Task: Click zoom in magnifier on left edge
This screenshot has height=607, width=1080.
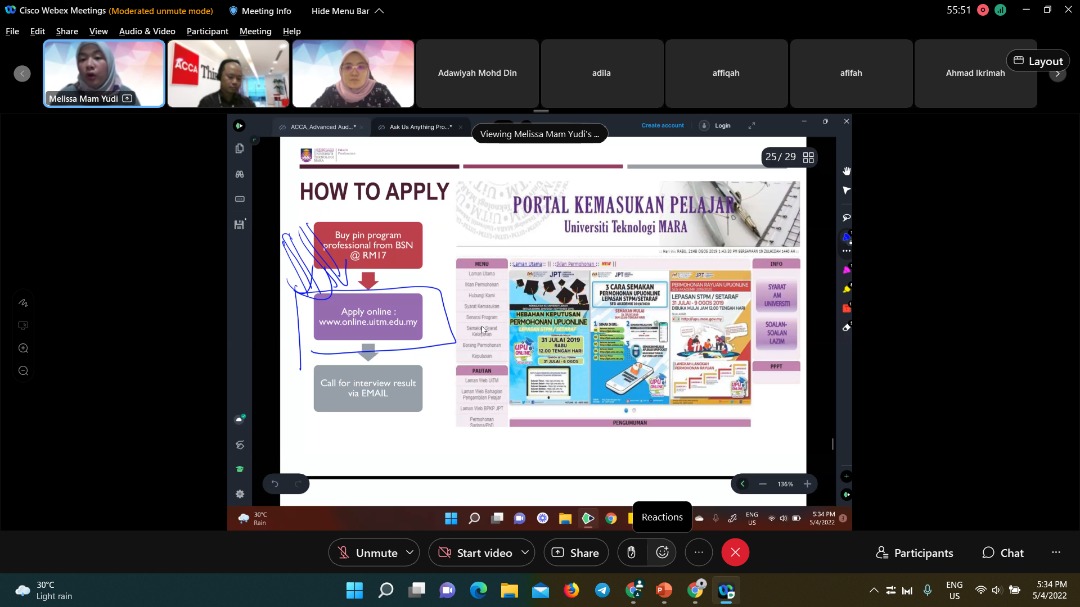Action: pos(23,348)
